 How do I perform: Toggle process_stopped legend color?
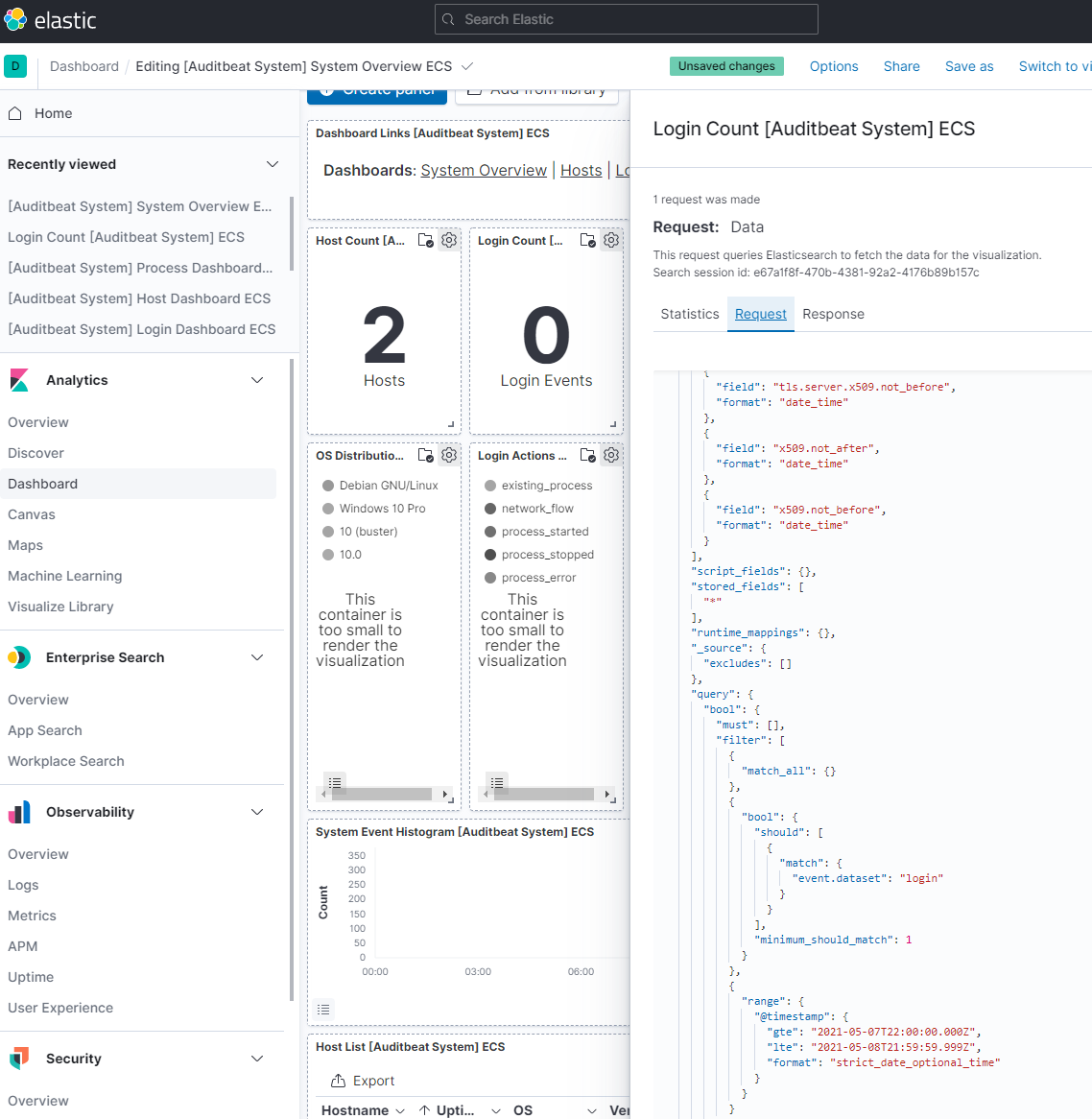point(490,555)
